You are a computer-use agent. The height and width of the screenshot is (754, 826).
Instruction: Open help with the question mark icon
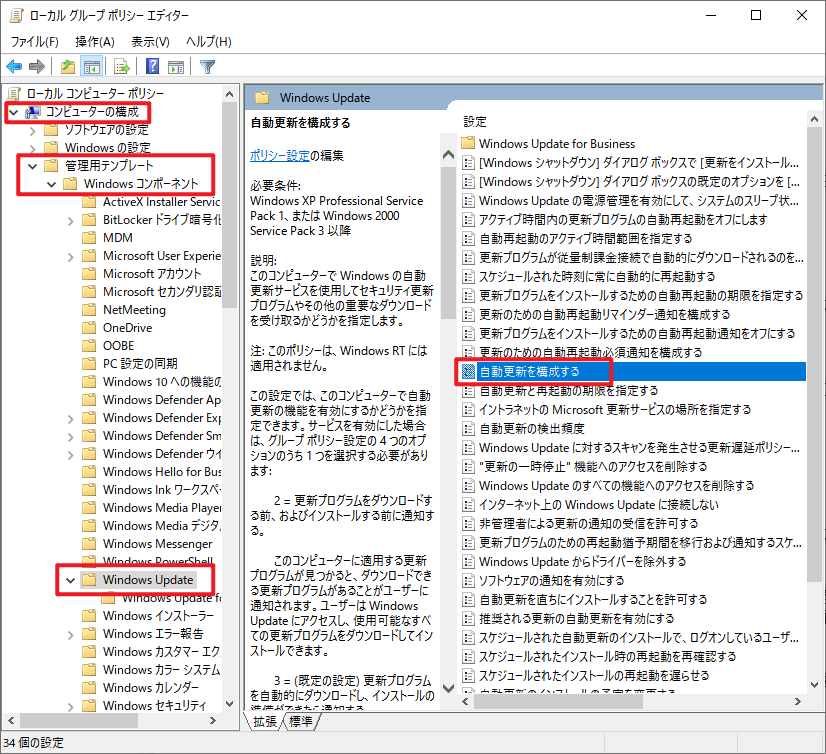coord(153,66)
